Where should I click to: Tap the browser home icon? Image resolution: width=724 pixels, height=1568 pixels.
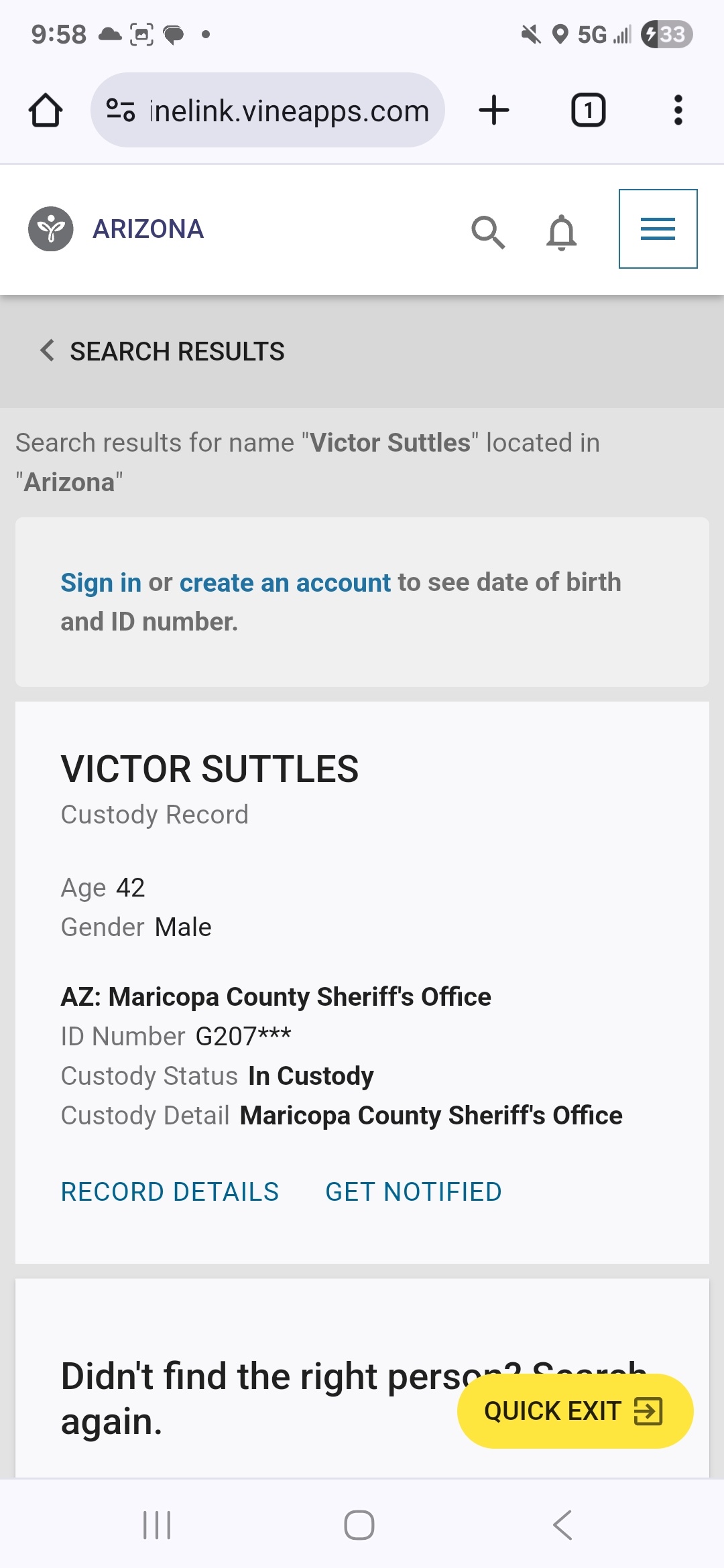click(46, 111)
